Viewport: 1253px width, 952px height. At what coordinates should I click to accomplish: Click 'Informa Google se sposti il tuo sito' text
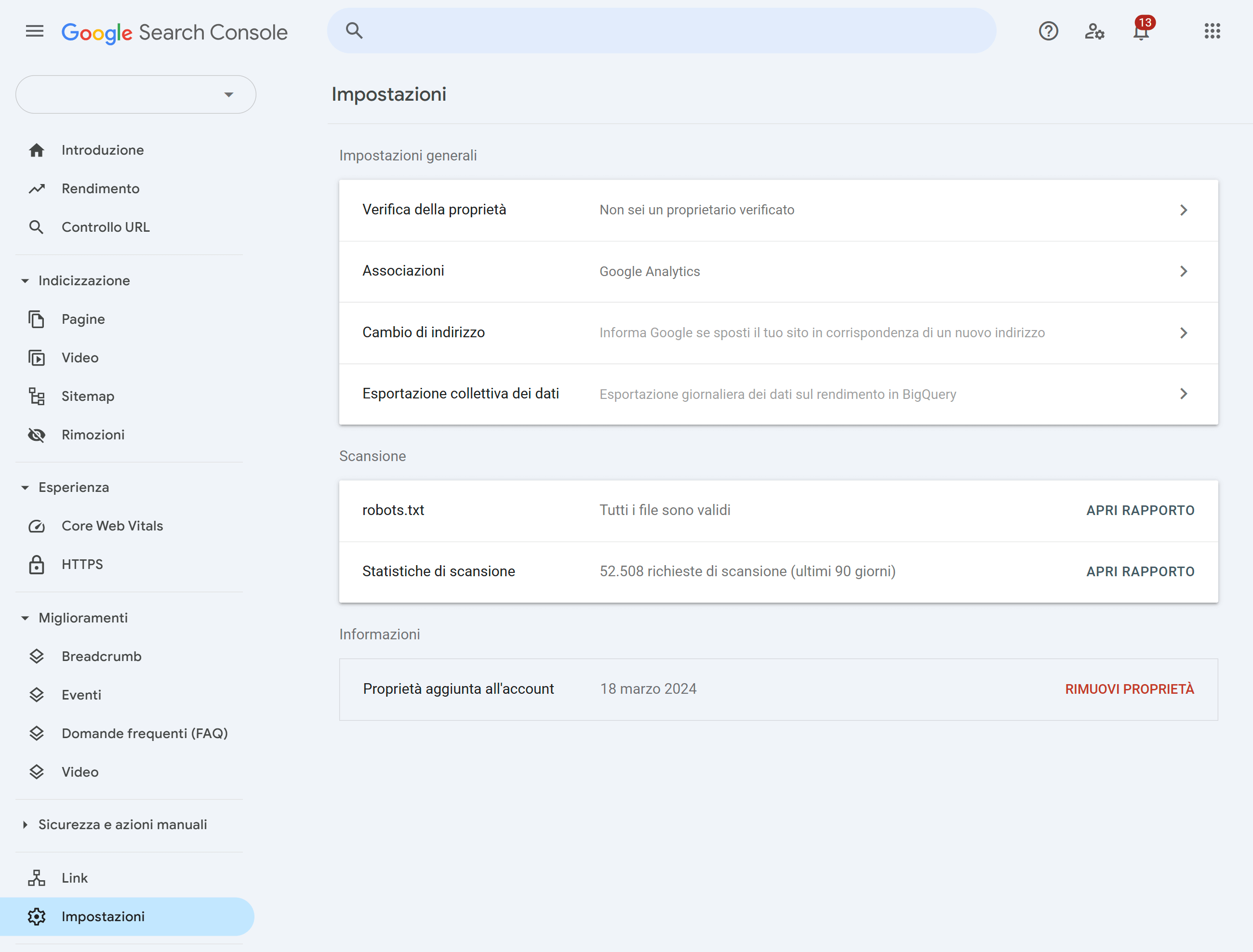point(822,332)
